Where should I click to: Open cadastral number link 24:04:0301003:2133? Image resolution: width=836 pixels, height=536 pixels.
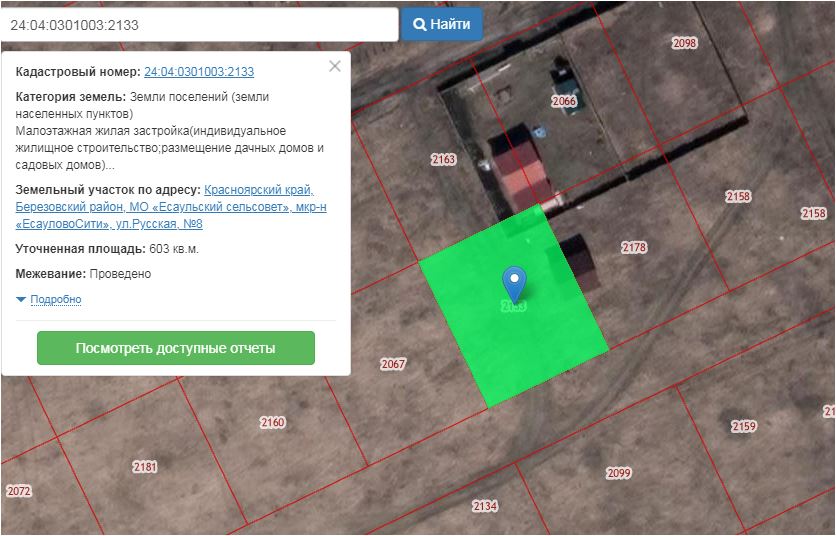199,72
